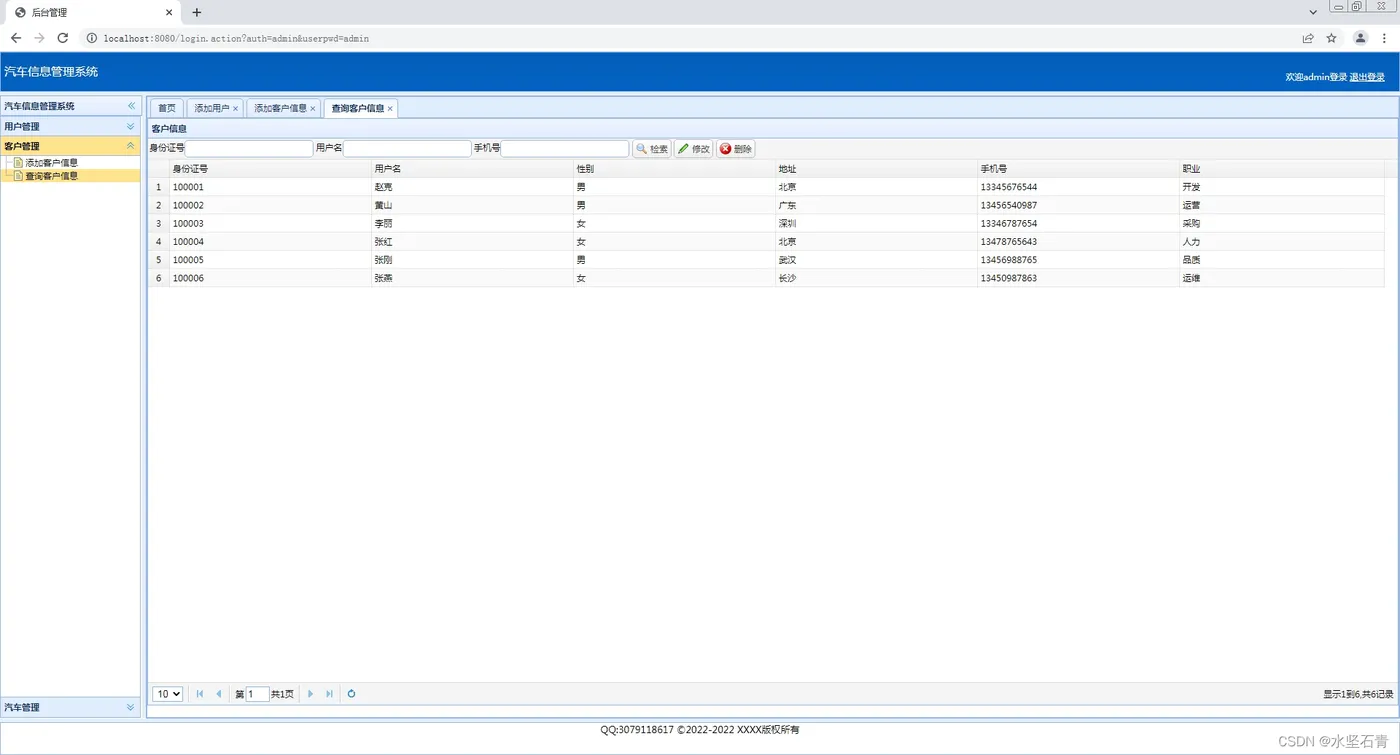Click the share page icon

1308,38
